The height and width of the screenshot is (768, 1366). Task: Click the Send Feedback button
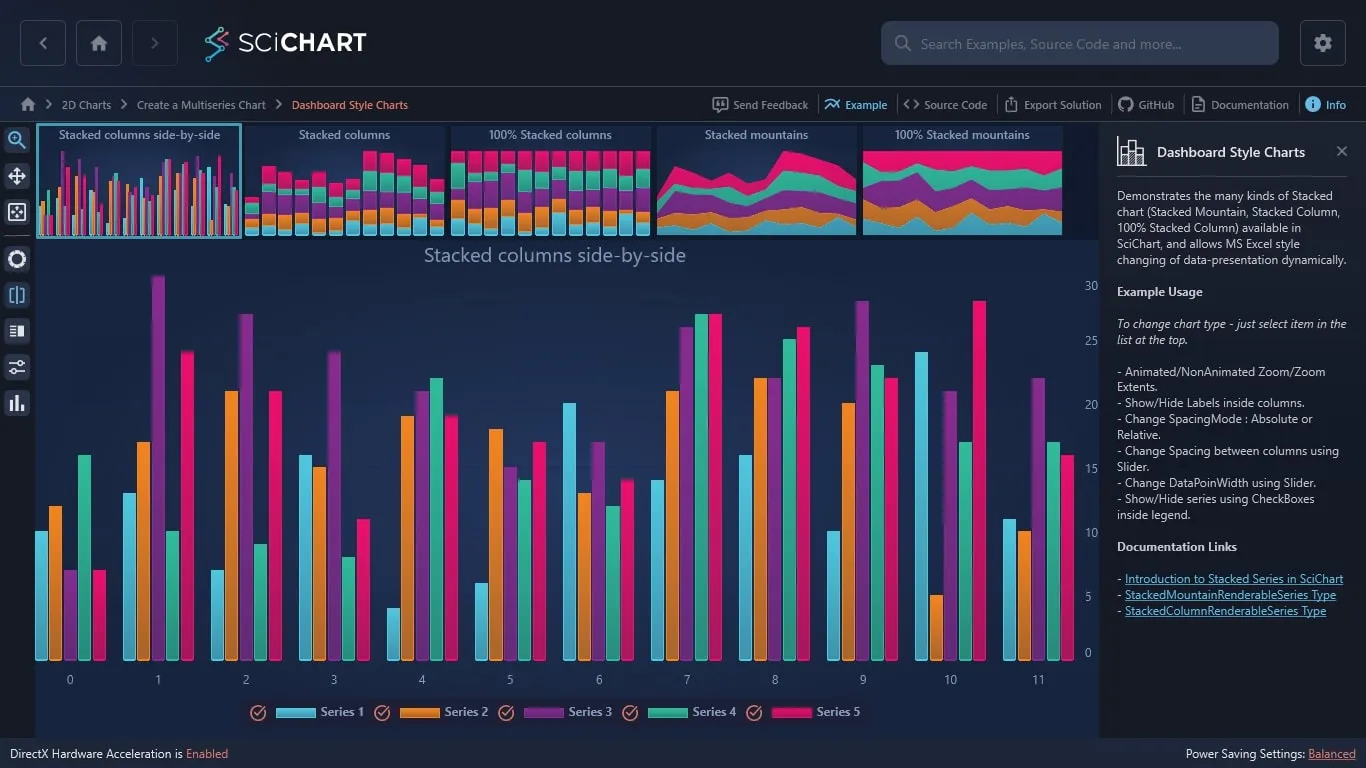[760, 104]
